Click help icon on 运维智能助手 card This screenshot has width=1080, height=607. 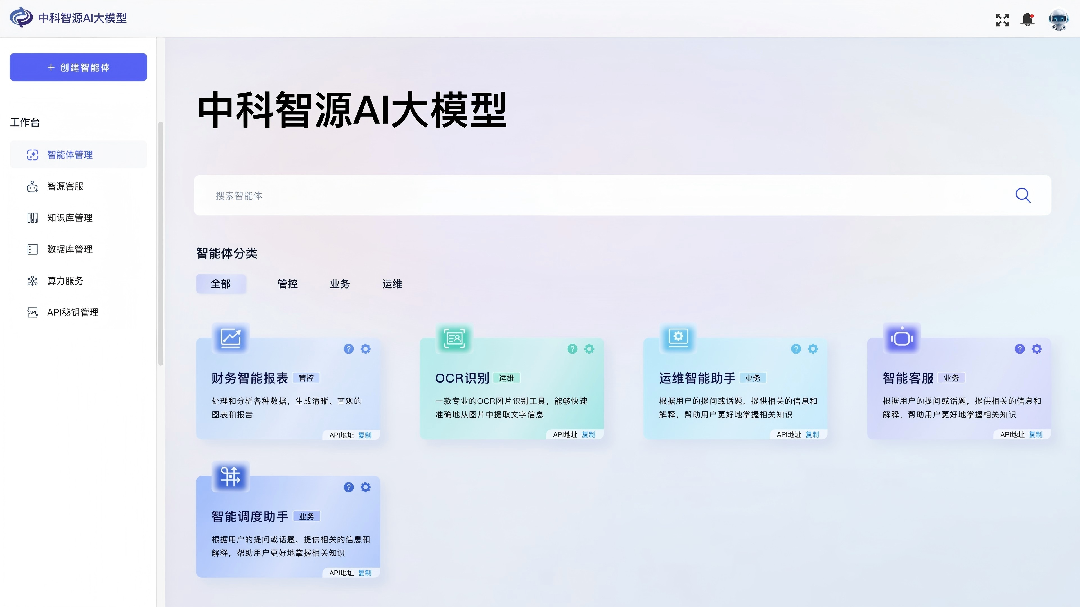coord(796,349)
